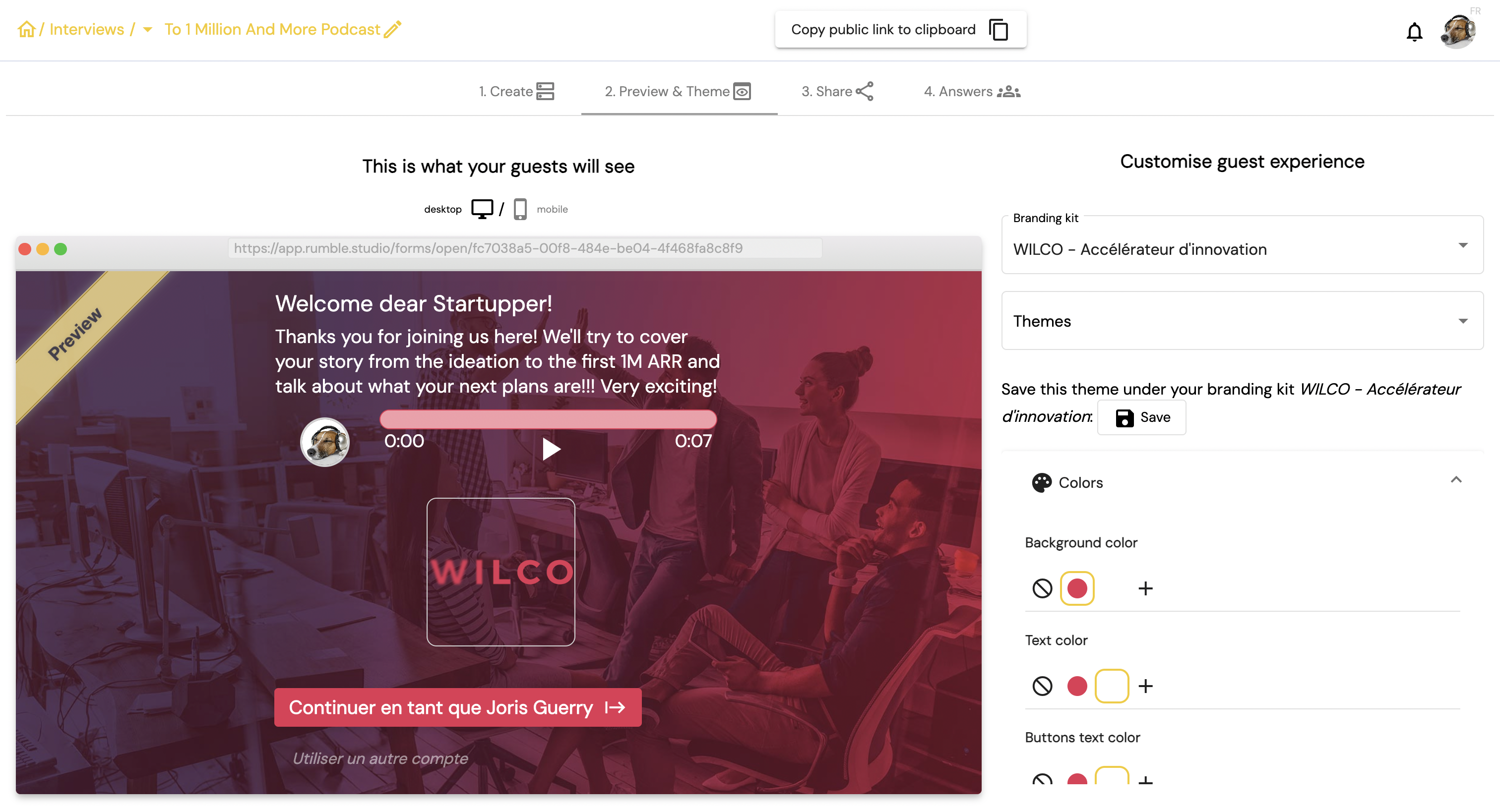This screenshot has height=812, width=1500.
Task: Copy public link to clipboard
Action: coord(900,30)
